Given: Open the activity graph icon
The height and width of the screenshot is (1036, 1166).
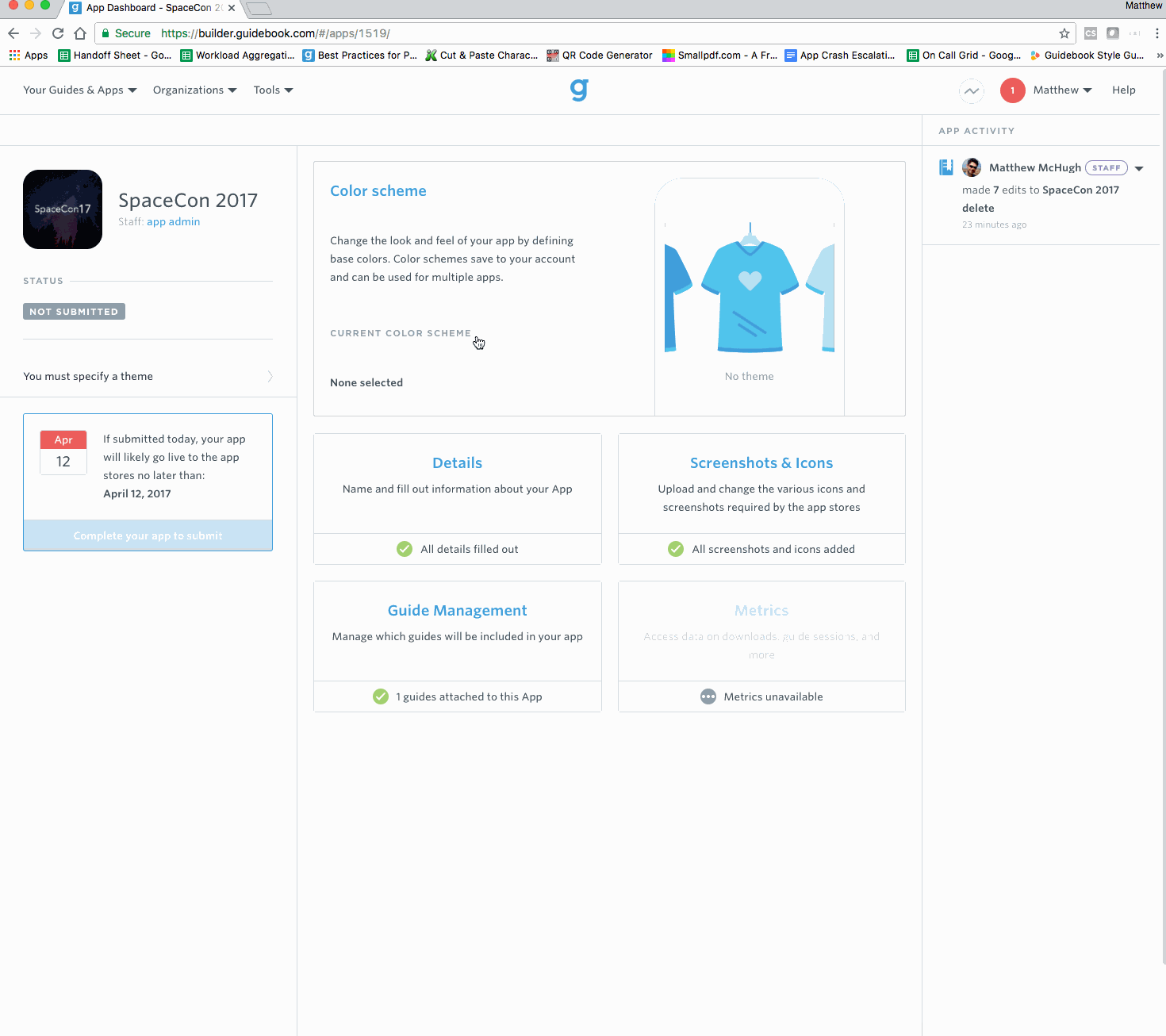Looking at the screenshot, I should point(972,90).
